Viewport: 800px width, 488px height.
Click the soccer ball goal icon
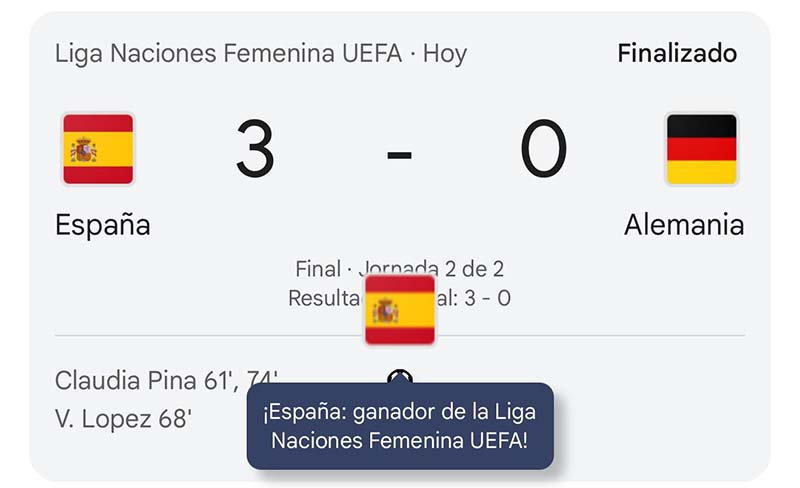[x=401, y=377]
